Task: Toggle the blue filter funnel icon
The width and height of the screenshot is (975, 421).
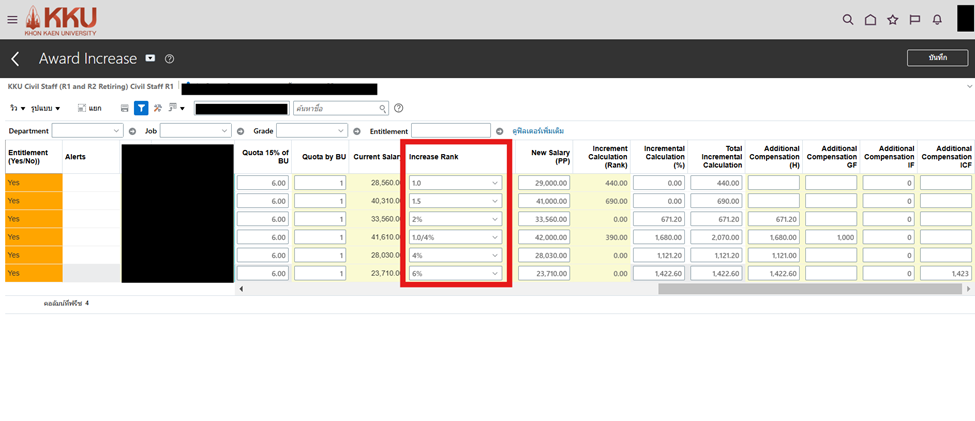Action: point(141,108)
